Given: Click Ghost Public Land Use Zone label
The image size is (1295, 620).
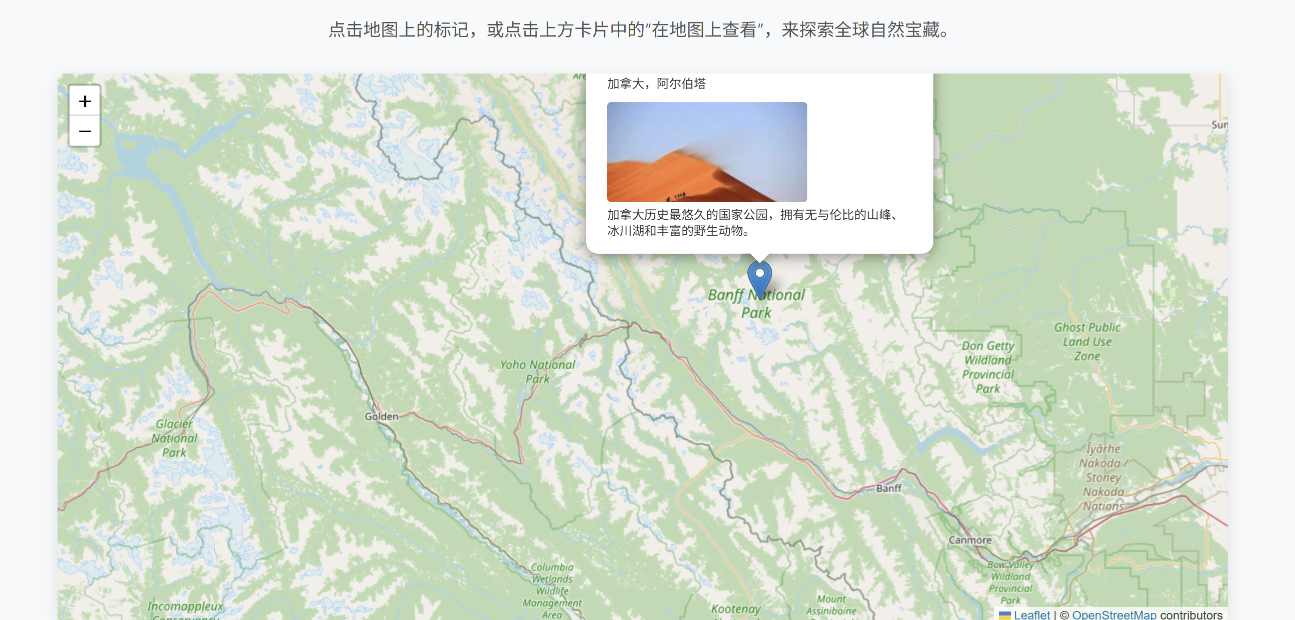Looking at the screenshot, I should [x=1087, y=341].
